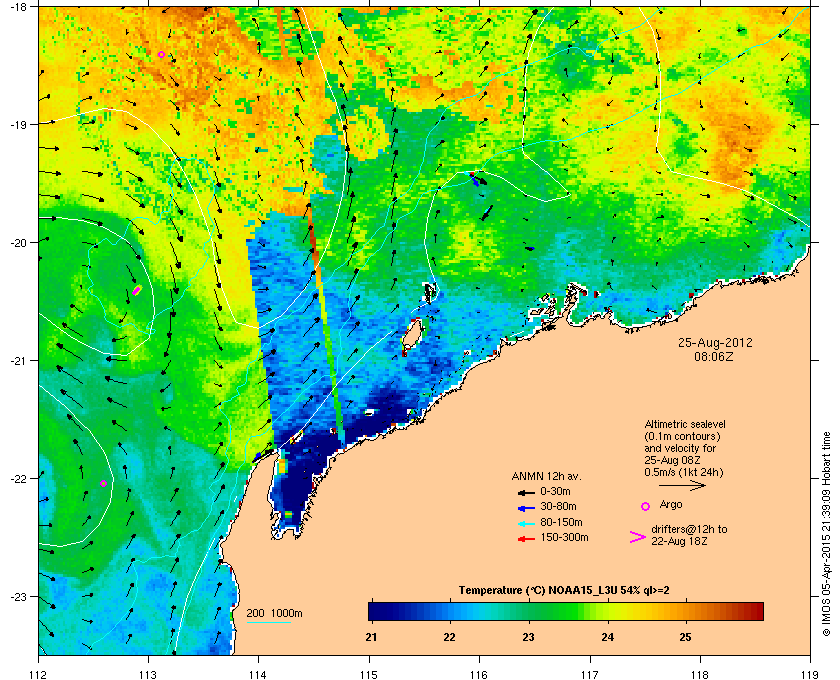Click the latitude axis label -19
Viewport: 840px width, 680px height.
[18, 124]
